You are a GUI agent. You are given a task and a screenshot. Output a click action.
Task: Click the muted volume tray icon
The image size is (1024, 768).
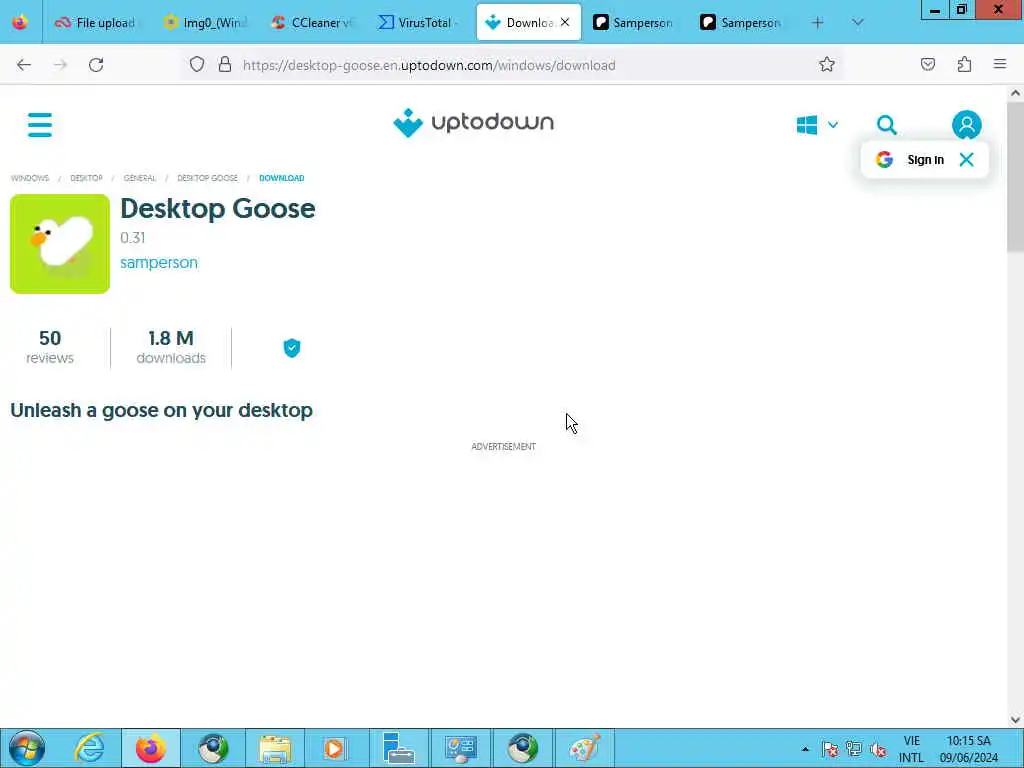pos(878,750)
